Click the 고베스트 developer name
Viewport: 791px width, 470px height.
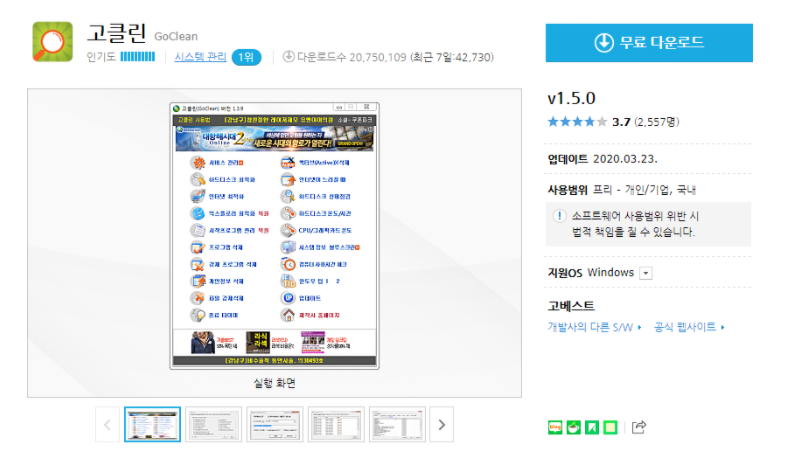571,306
